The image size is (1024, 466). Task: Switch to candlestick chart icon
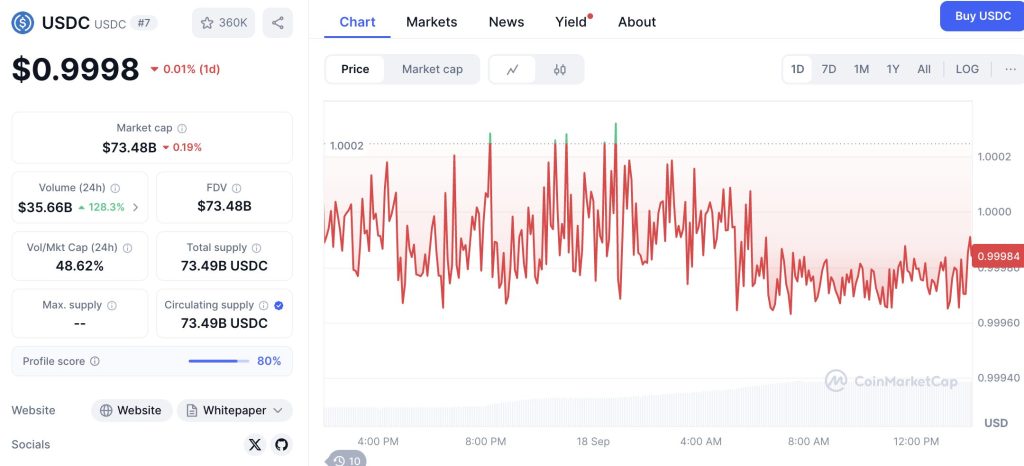click(x=559, y=69)
